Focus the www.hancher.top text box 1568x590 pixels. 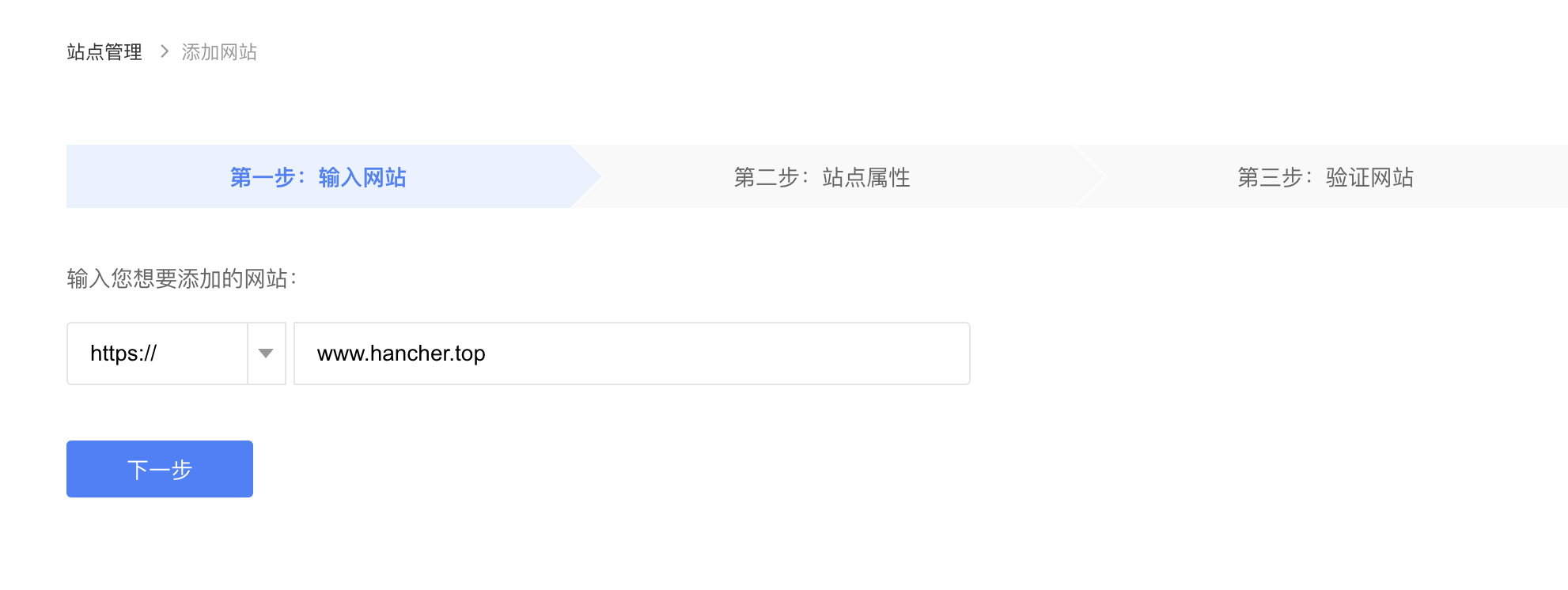click(631, 354)
